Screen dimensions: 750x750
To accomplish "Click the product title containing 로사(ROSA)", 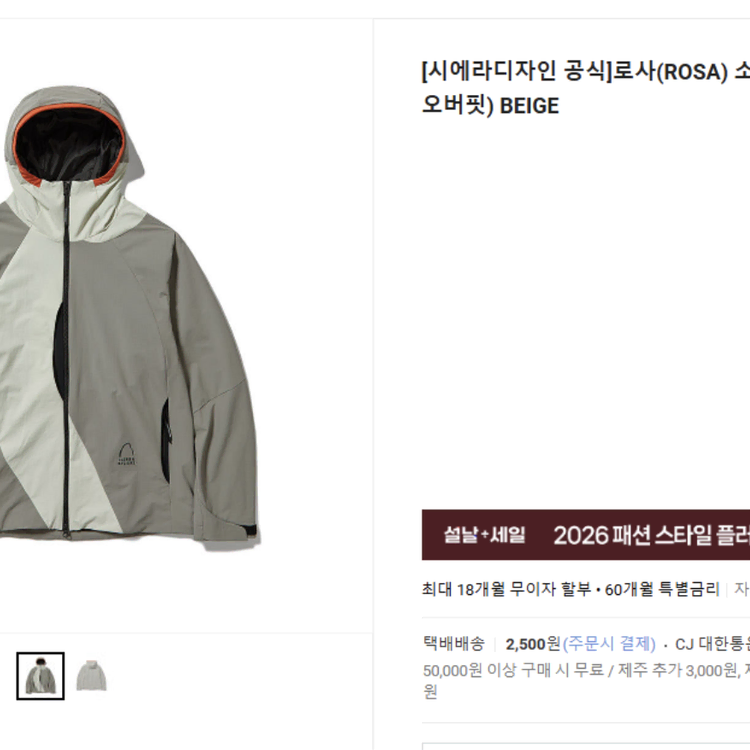I will (586, 88).
